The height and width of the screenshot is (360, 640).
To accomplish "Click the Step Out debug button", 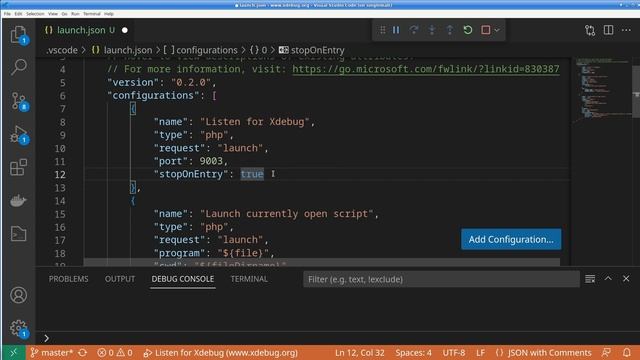I will pos(450,30).
